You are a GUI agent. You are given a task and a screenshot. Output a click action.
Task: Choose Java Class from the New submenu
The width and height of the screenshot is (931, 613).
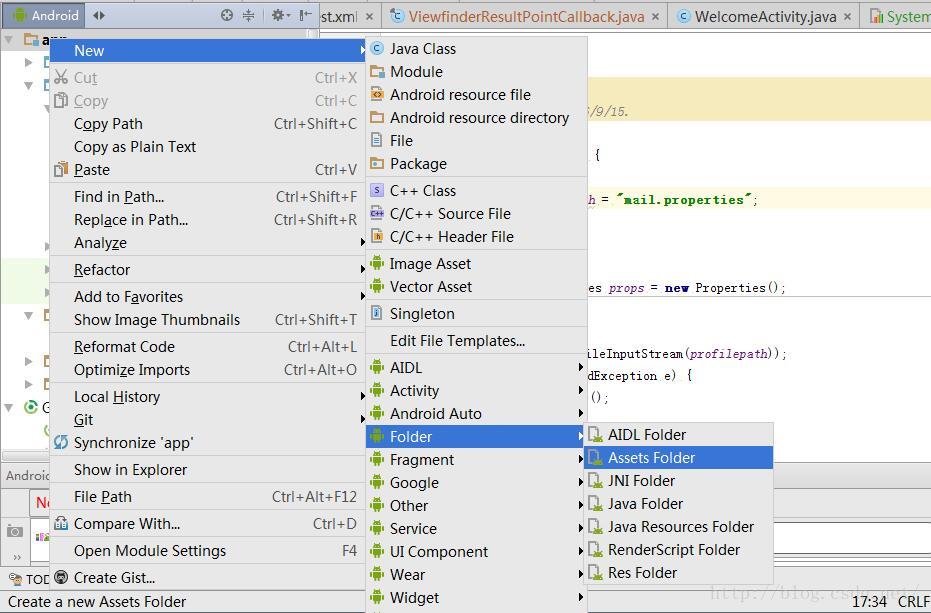coord(476,49)
